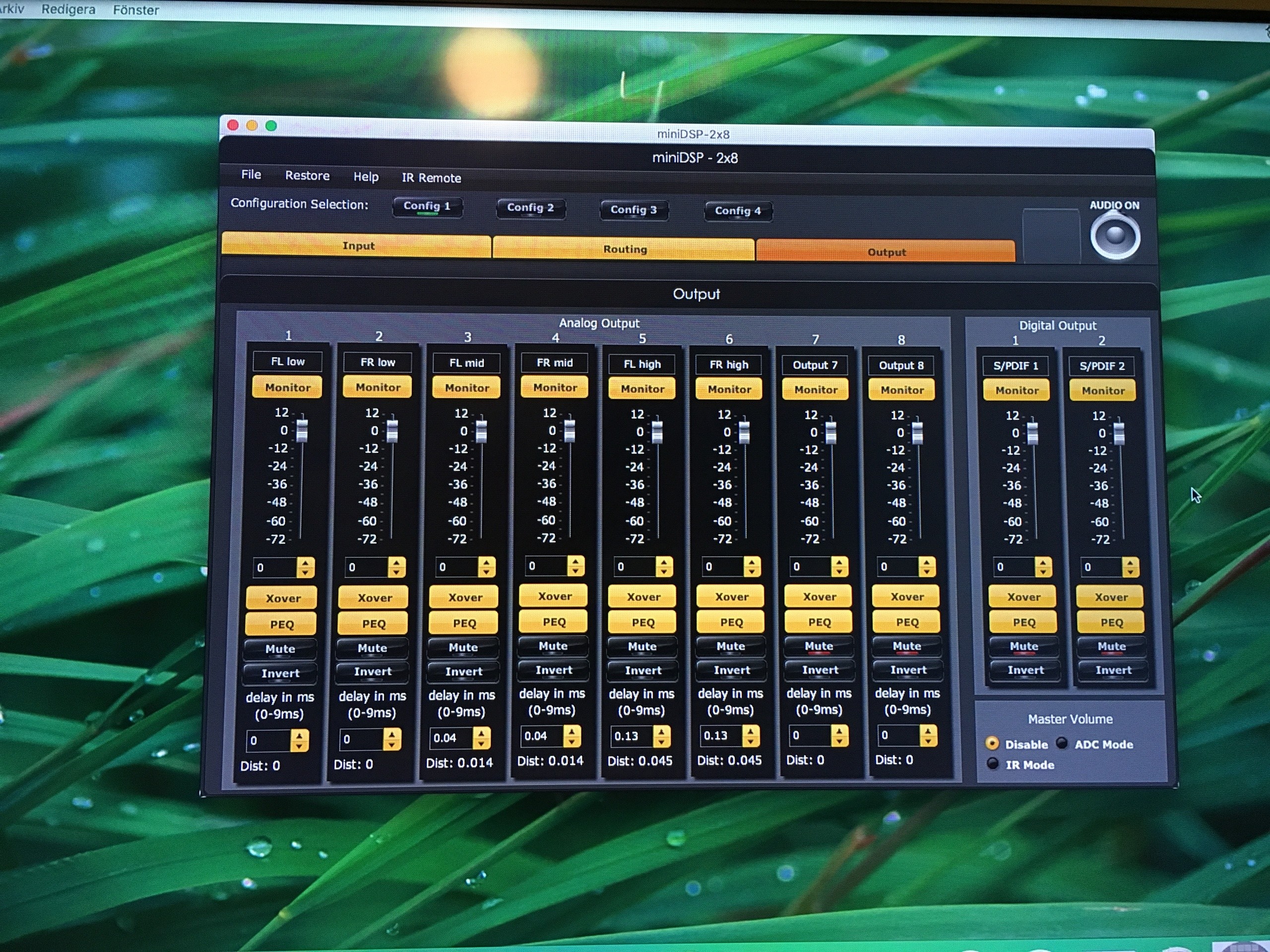
Task: Open PEQ settings for FL high
Action: pos(642,622)
